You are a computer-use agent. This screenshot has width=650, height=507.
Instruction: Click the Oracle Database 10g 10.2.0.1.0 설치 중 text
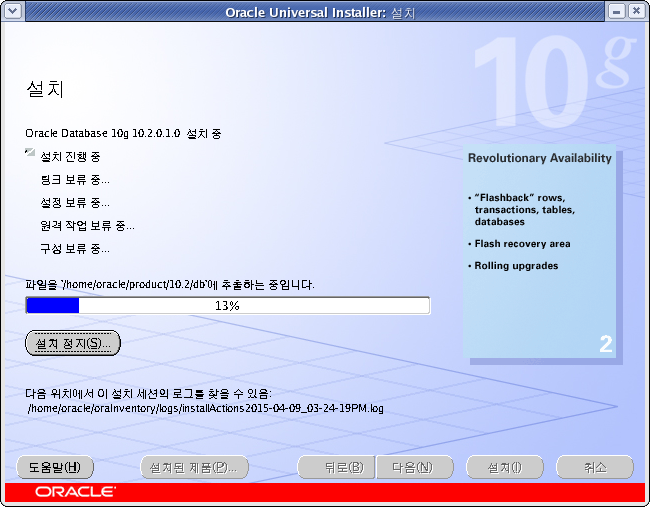click(x=123, y=133)
